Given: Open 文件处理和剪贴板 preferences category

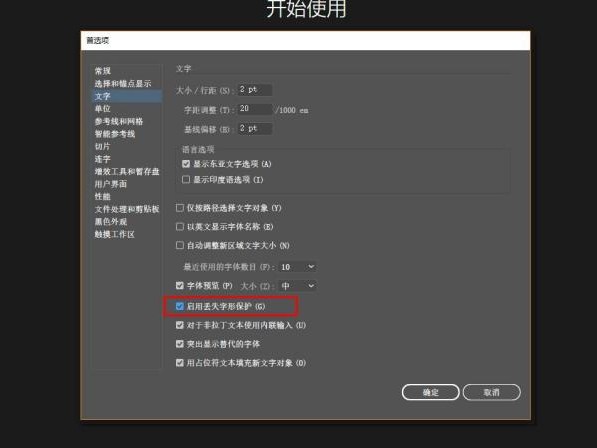Looking at the screenshot, I should (127, 209).
